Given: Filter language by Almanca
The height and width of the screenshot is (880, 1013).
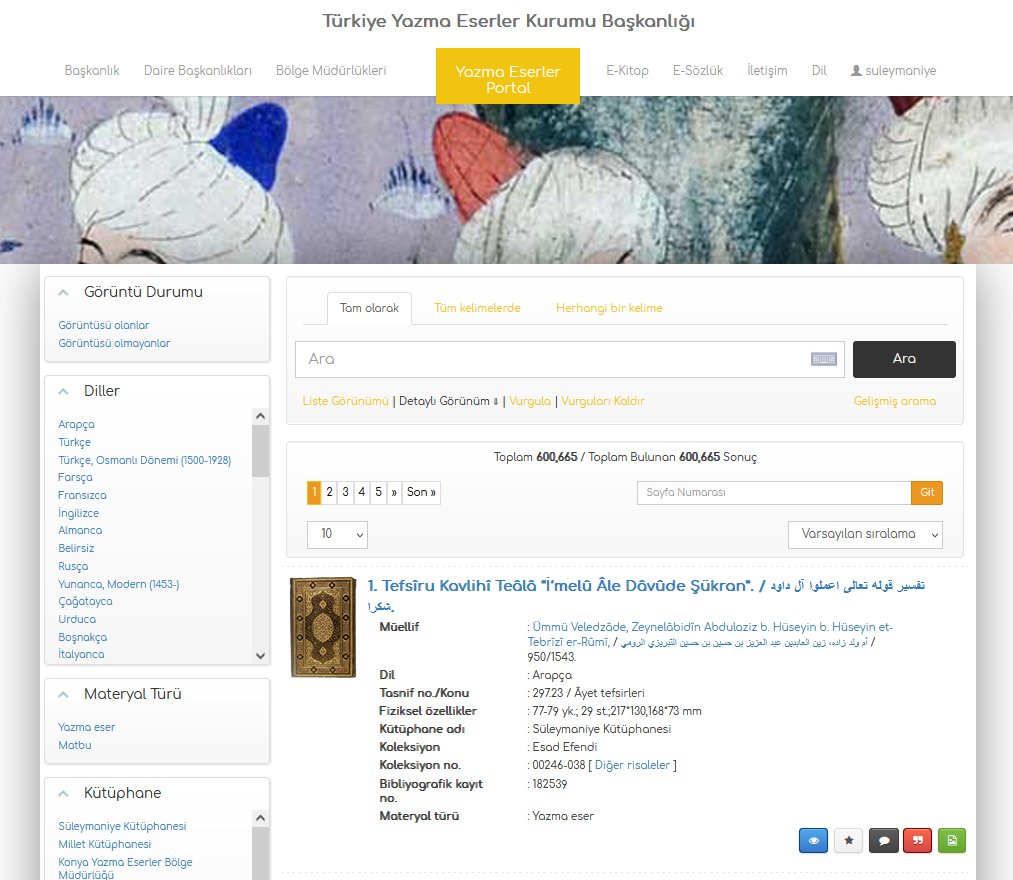Looking at the screenshot, I should click(x=80, y=530).
